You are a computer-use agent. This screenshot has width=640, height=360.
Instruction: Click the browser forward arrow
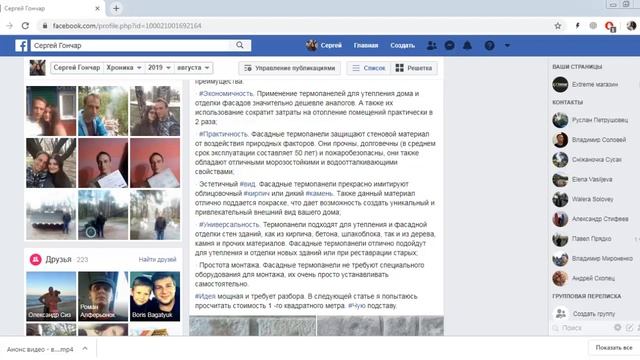point(9,26)
